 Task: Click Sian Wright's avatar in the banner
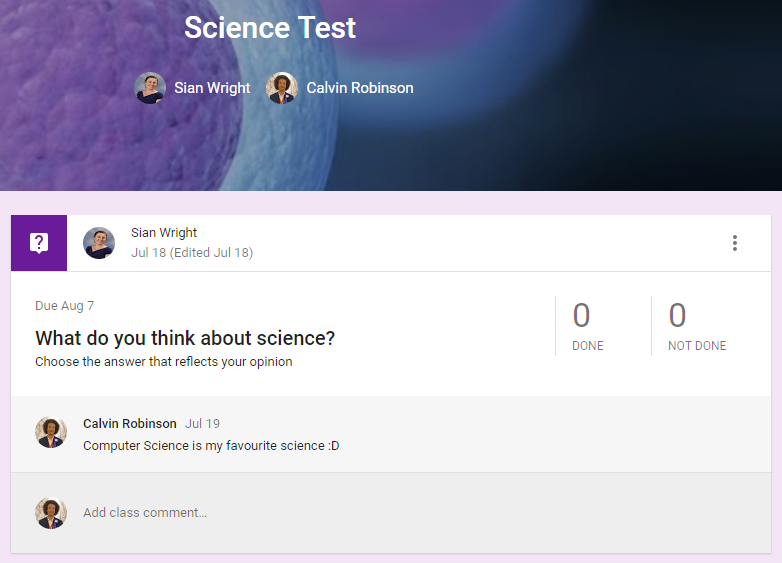point(150,88)
